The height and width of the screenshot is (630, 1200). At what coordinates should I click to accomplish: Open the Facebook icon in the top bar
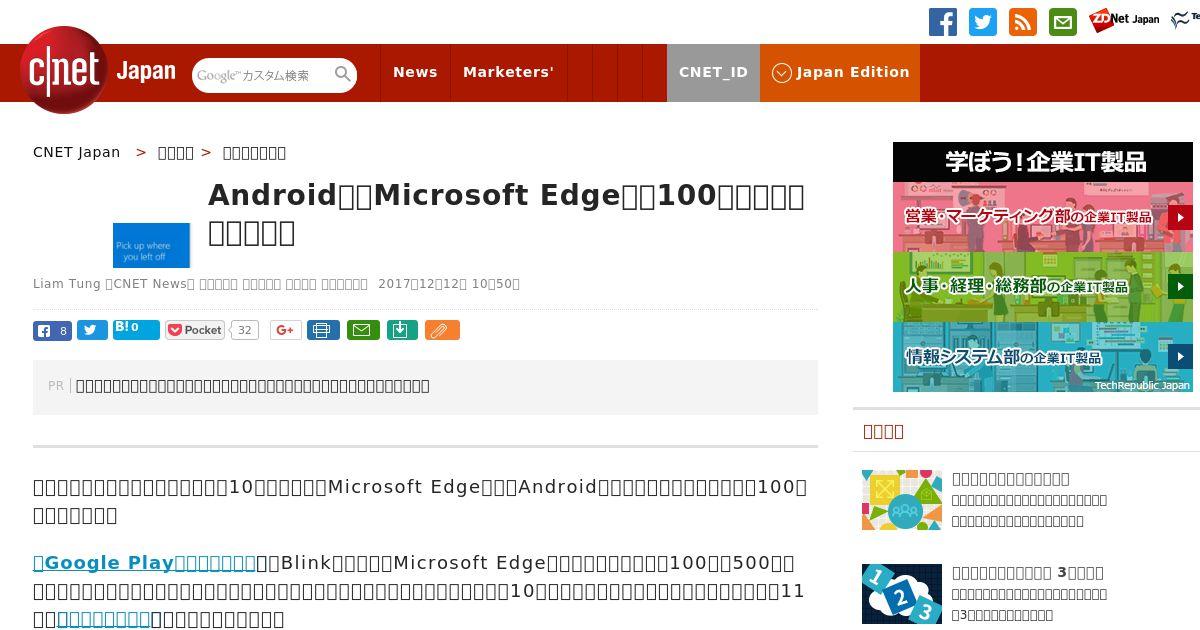pyautogui.click(x=943, y=22)
